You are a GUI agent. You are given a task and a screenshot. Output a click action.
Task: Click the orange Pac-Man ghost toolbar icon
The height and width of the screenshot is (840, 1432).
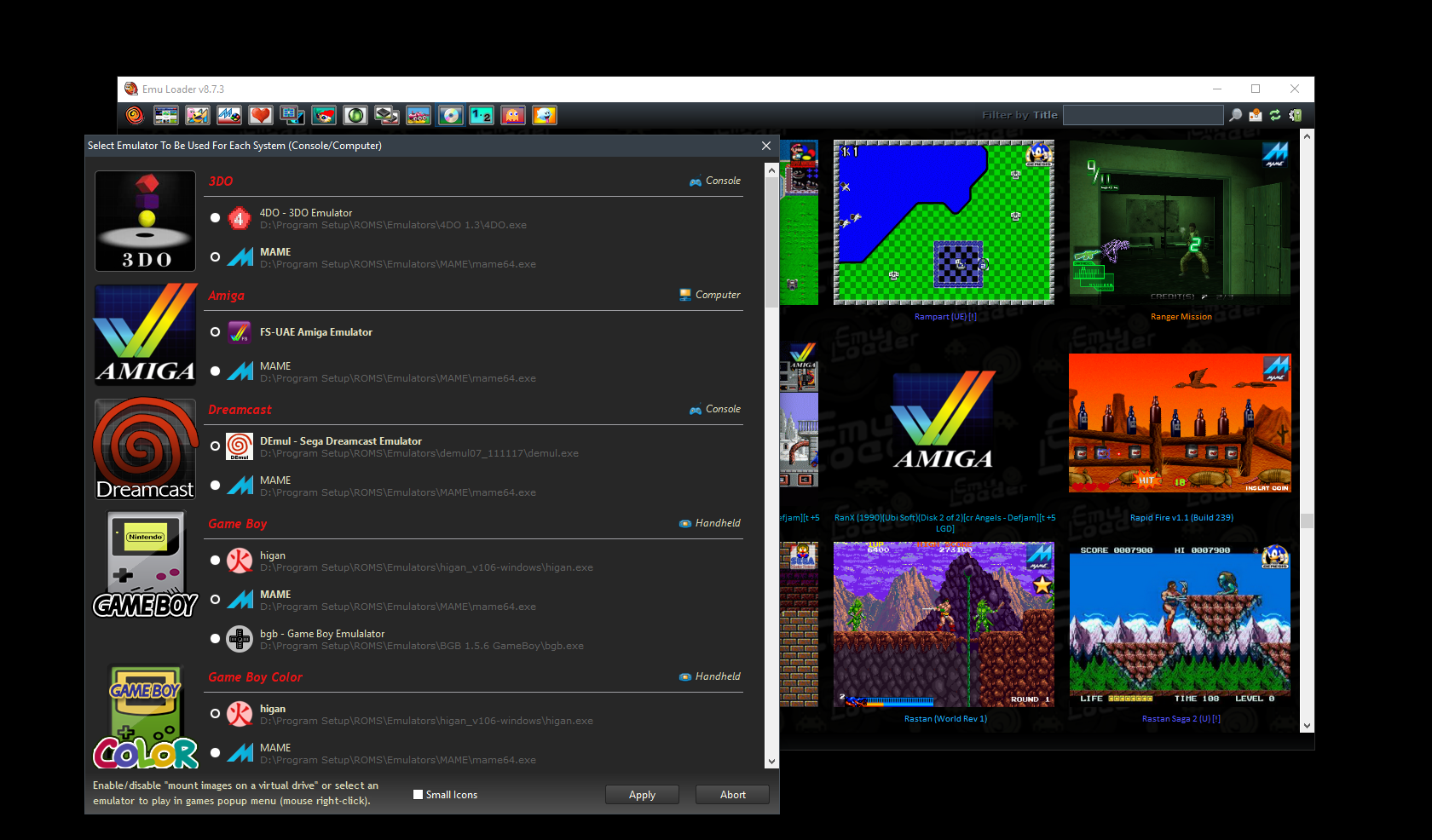[x=513, y=115]
